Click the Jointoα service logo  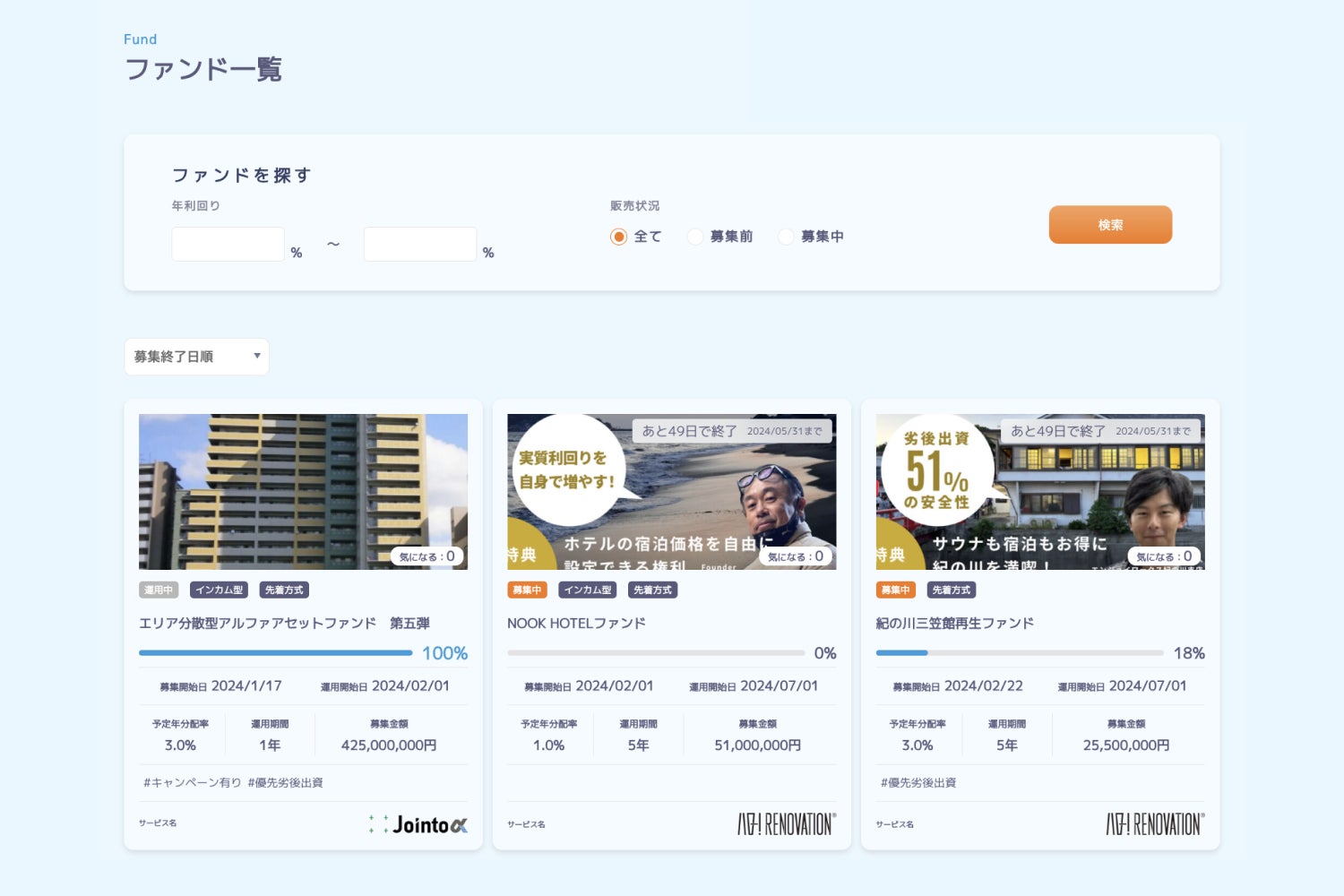[x=418, y=824]
